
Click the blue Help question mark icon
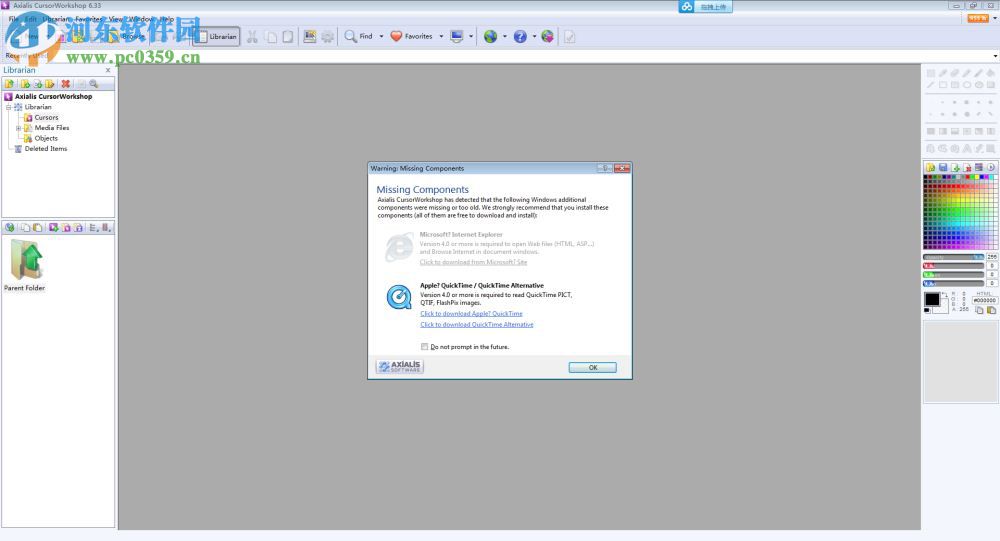click(x=520, y=36)
